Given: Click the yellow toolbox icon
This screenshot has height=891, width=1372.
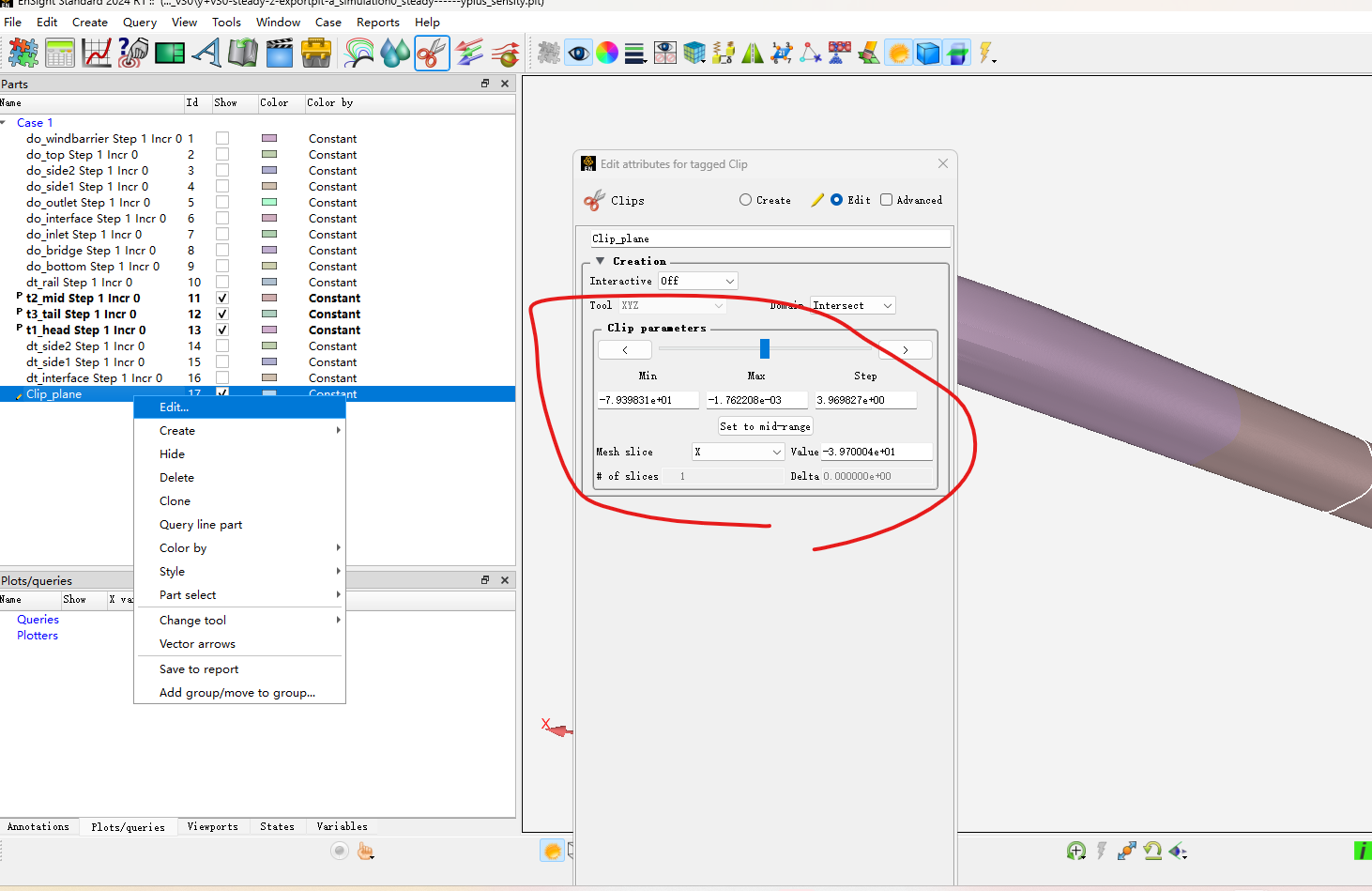Looking at the screenshot, I should (316, 54).
